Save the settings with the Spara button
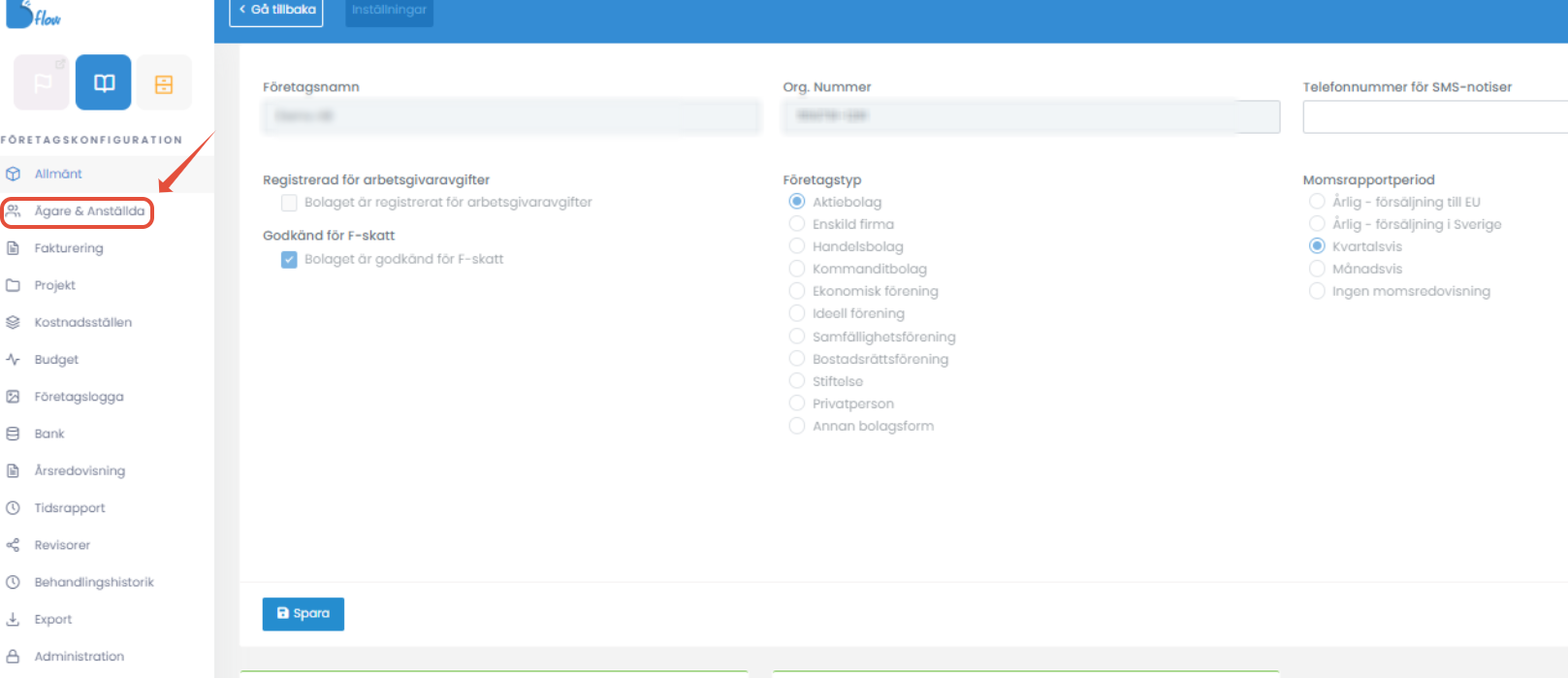The width and height of the screenshot is (1568, 678). 304,613
